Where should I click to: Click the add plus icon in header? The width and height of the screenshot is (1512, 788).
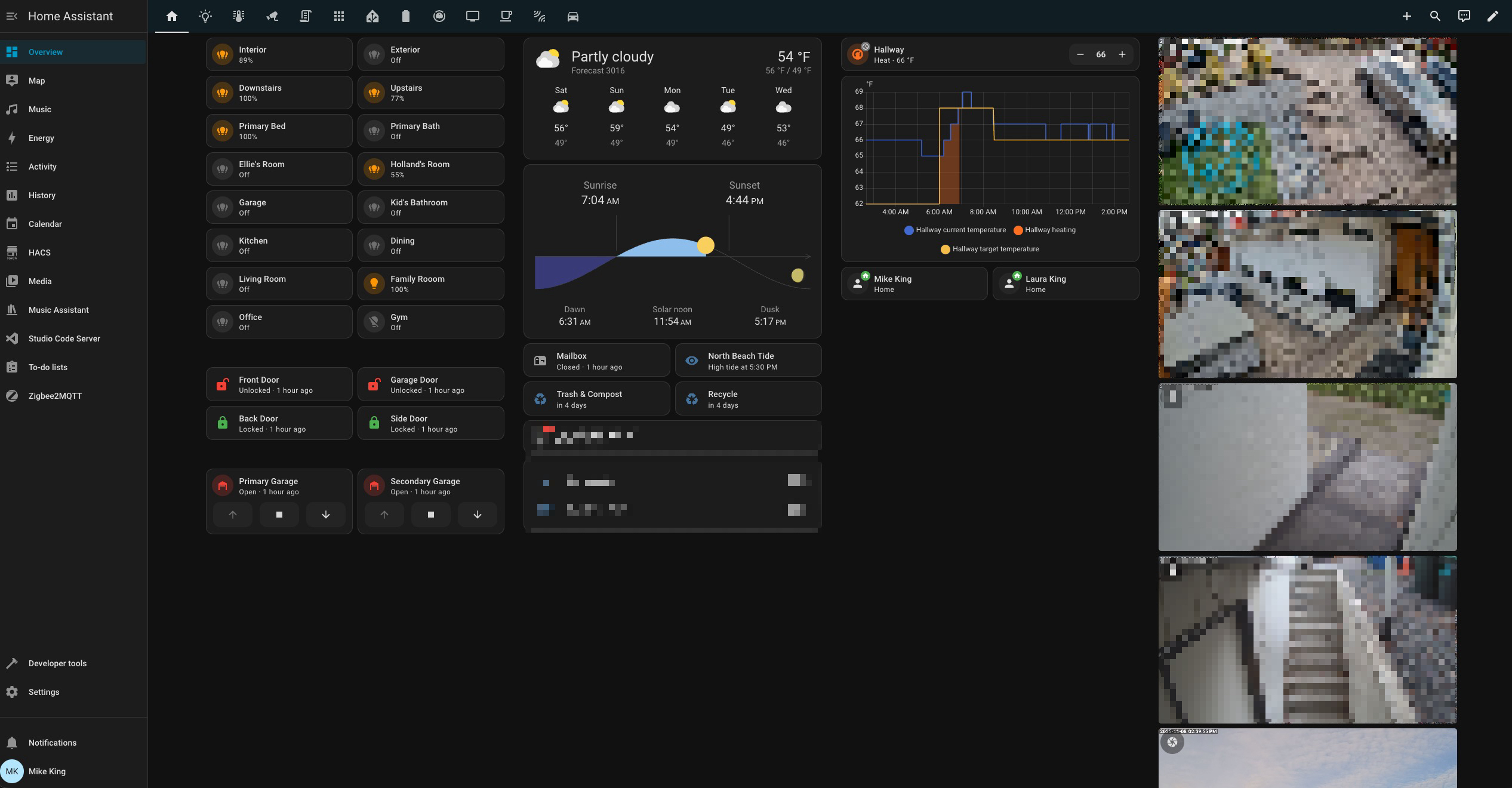[x=1407, y=16]
